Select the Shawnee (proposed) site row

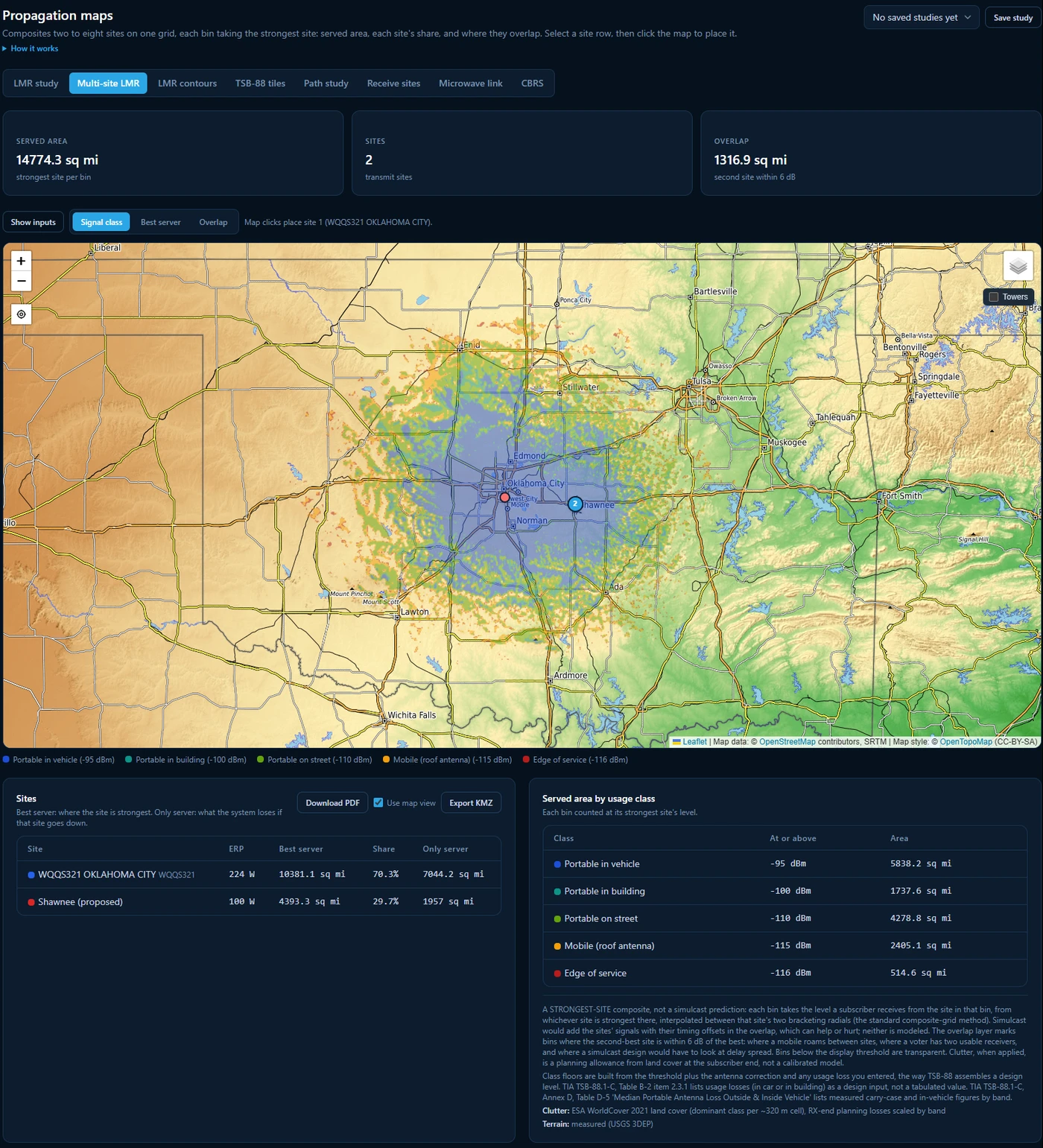tap(259, 901)
